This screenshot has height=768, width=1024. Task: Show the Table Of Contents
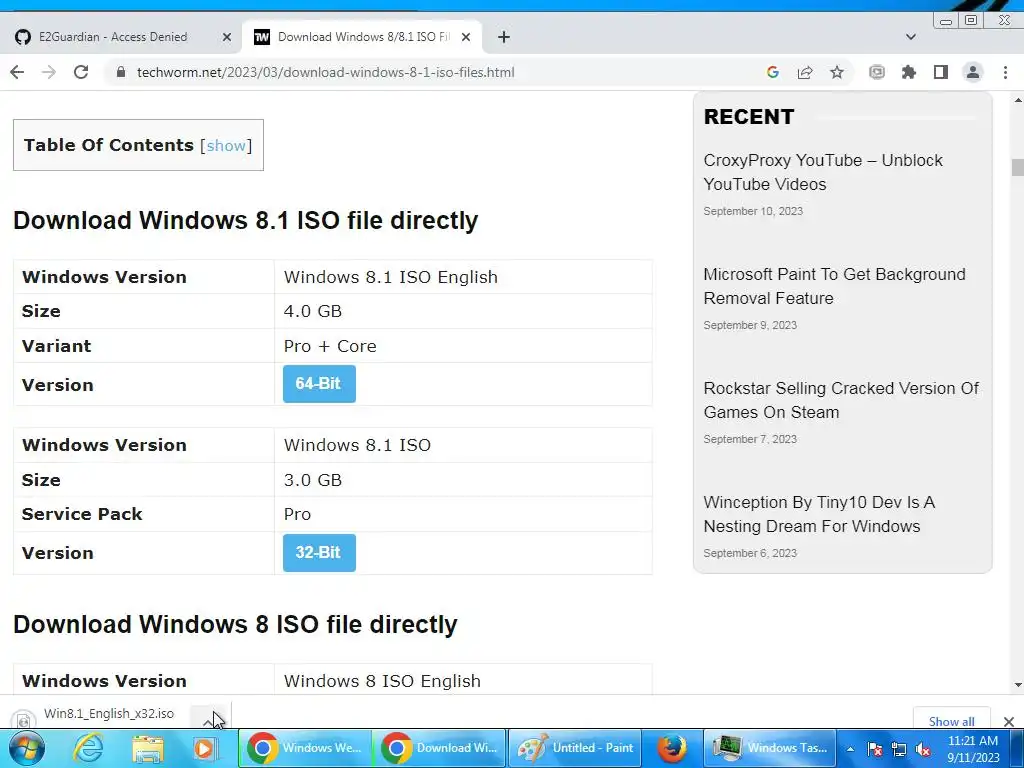(226, 146)
